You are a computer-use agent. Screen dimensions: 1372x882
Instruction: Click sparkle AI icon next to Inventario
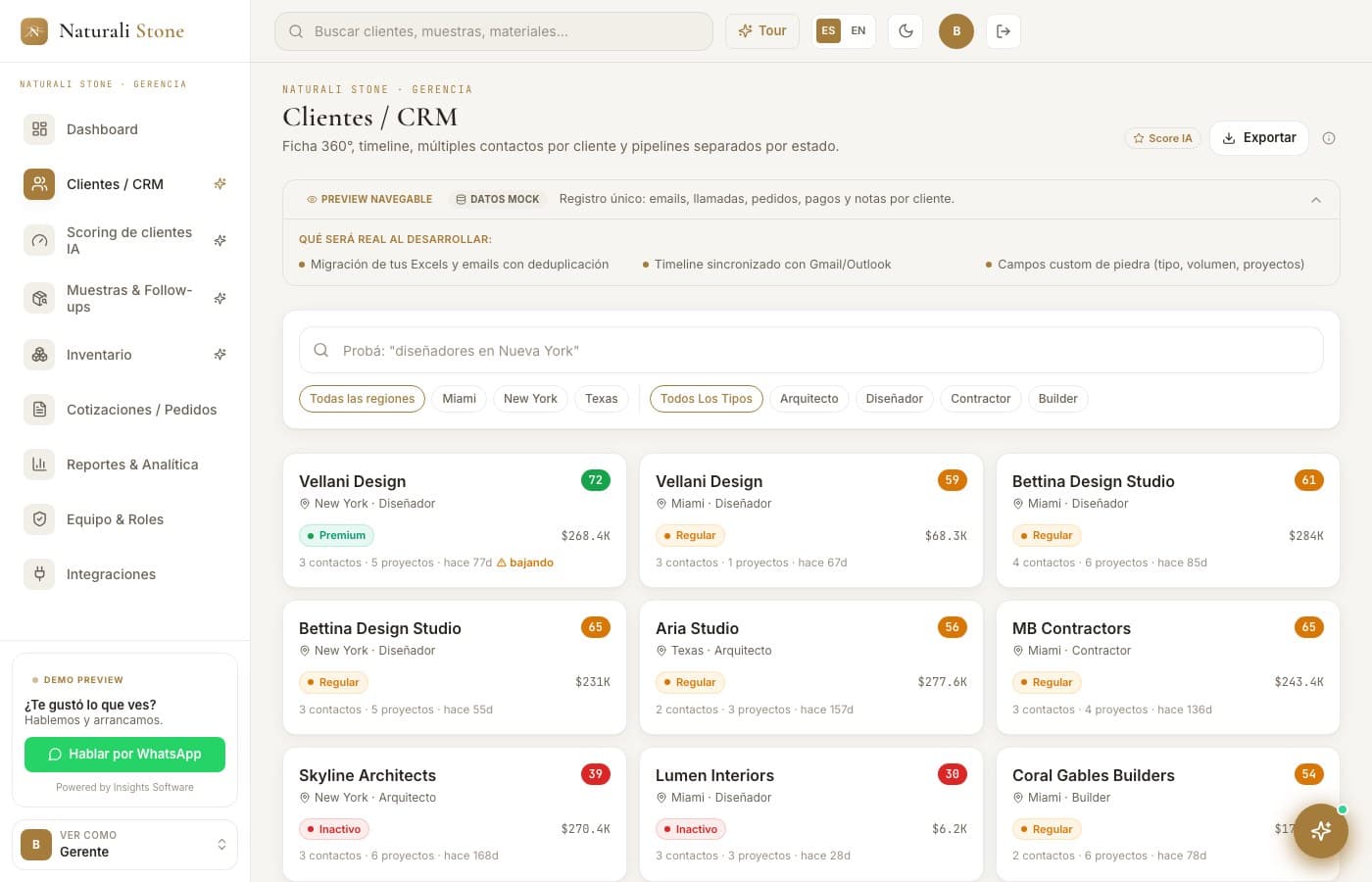point(220,355)
